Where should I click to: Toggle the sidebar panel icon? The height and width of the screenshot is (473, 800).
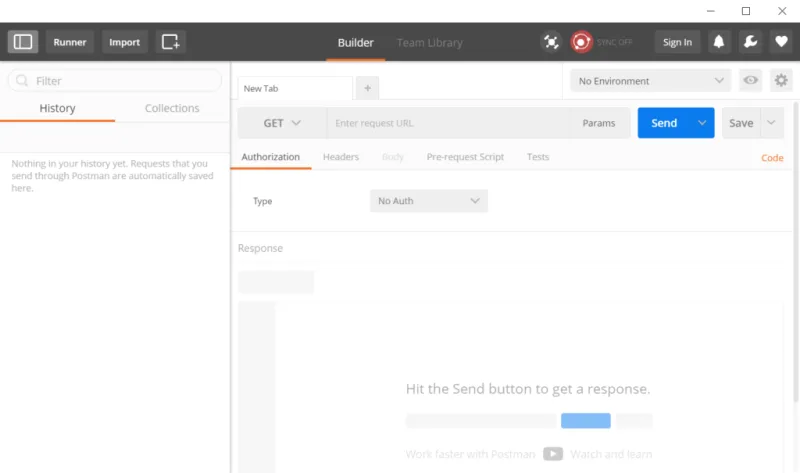click(23, 42)
